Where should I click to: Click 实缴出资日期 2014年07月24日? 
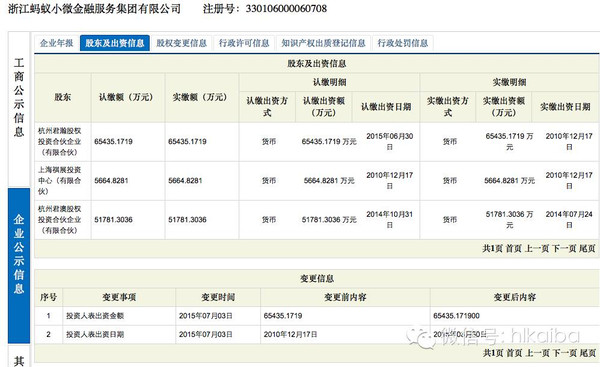tap(569, 220)
